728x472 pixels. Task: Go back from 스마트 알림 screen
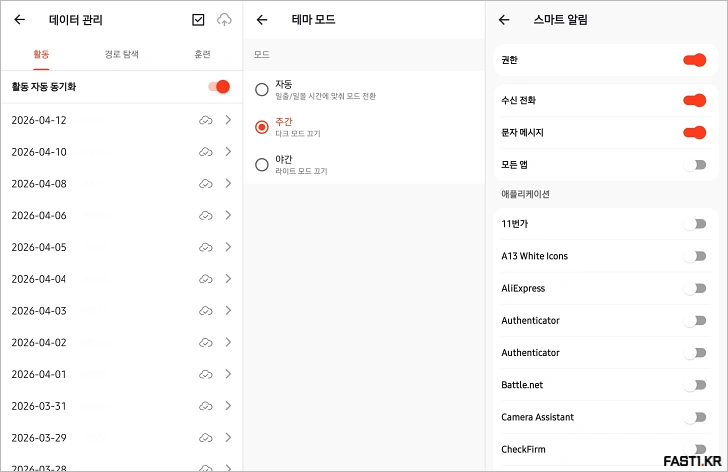(504, 19)
